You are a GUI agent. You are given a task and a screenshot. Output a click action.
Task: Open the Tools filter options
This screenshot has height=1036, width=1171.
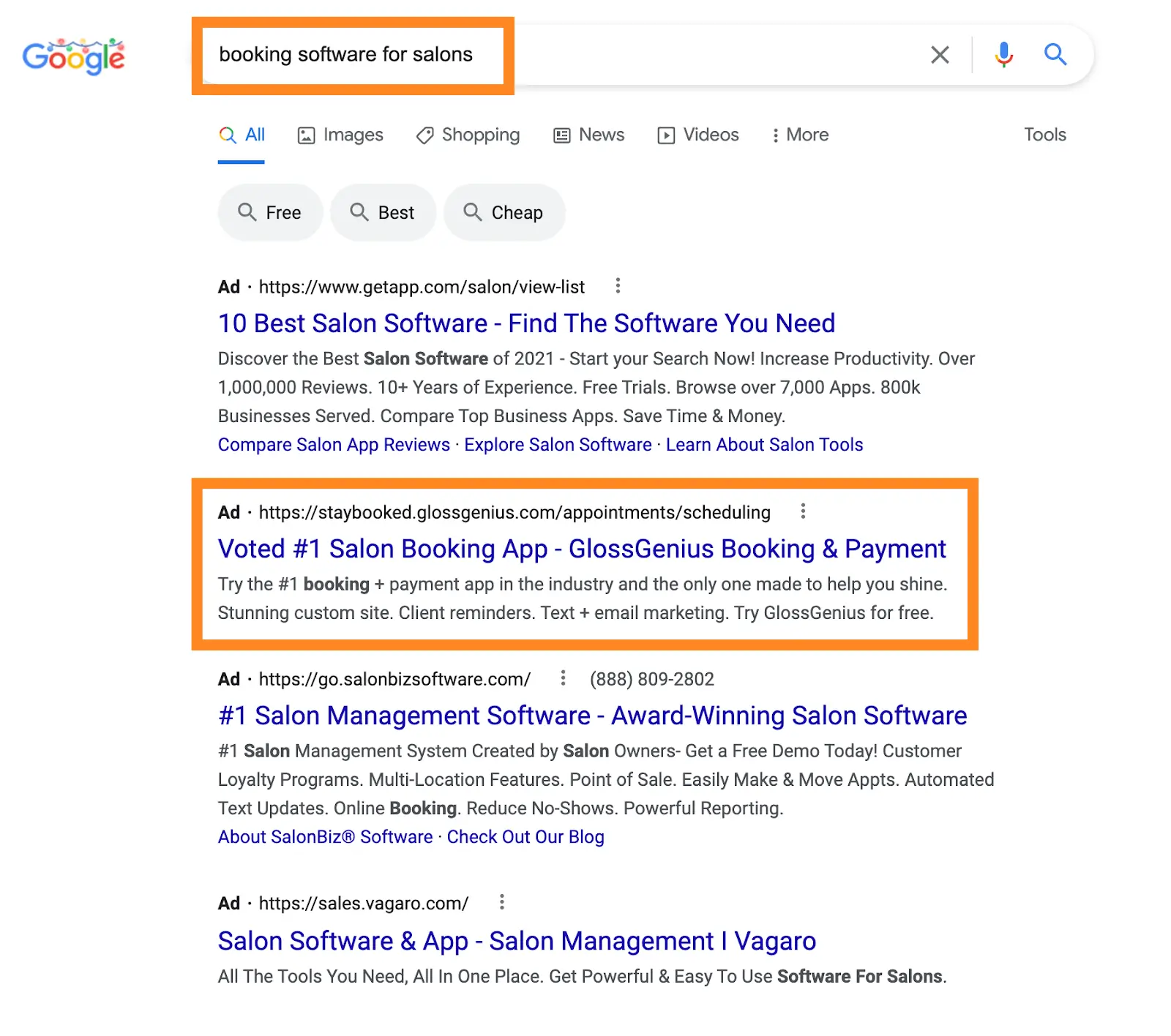(1044, 135)
